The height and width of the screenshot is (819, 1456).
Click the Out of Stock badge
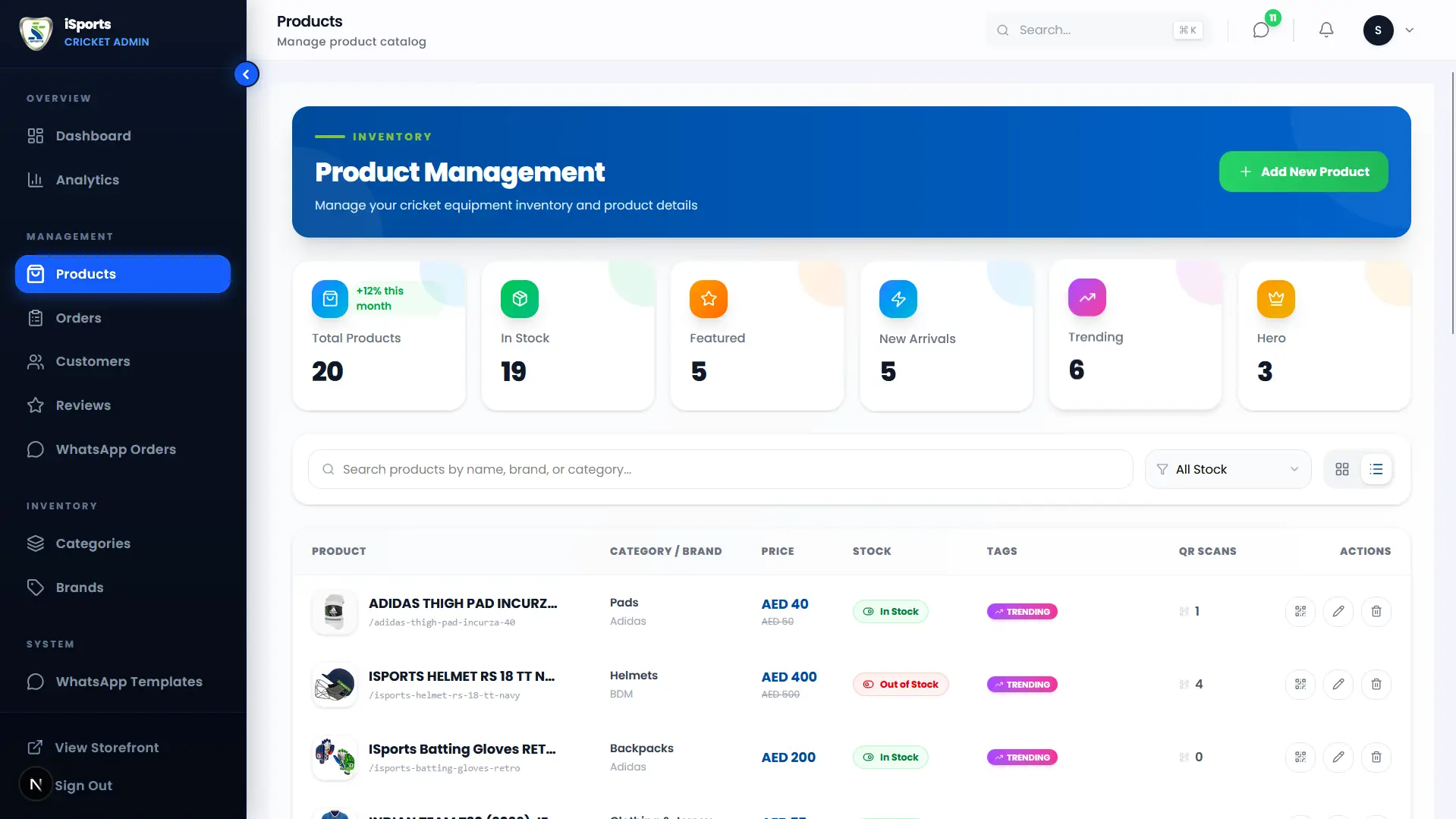pyautogui.click(x=901, y=685)
